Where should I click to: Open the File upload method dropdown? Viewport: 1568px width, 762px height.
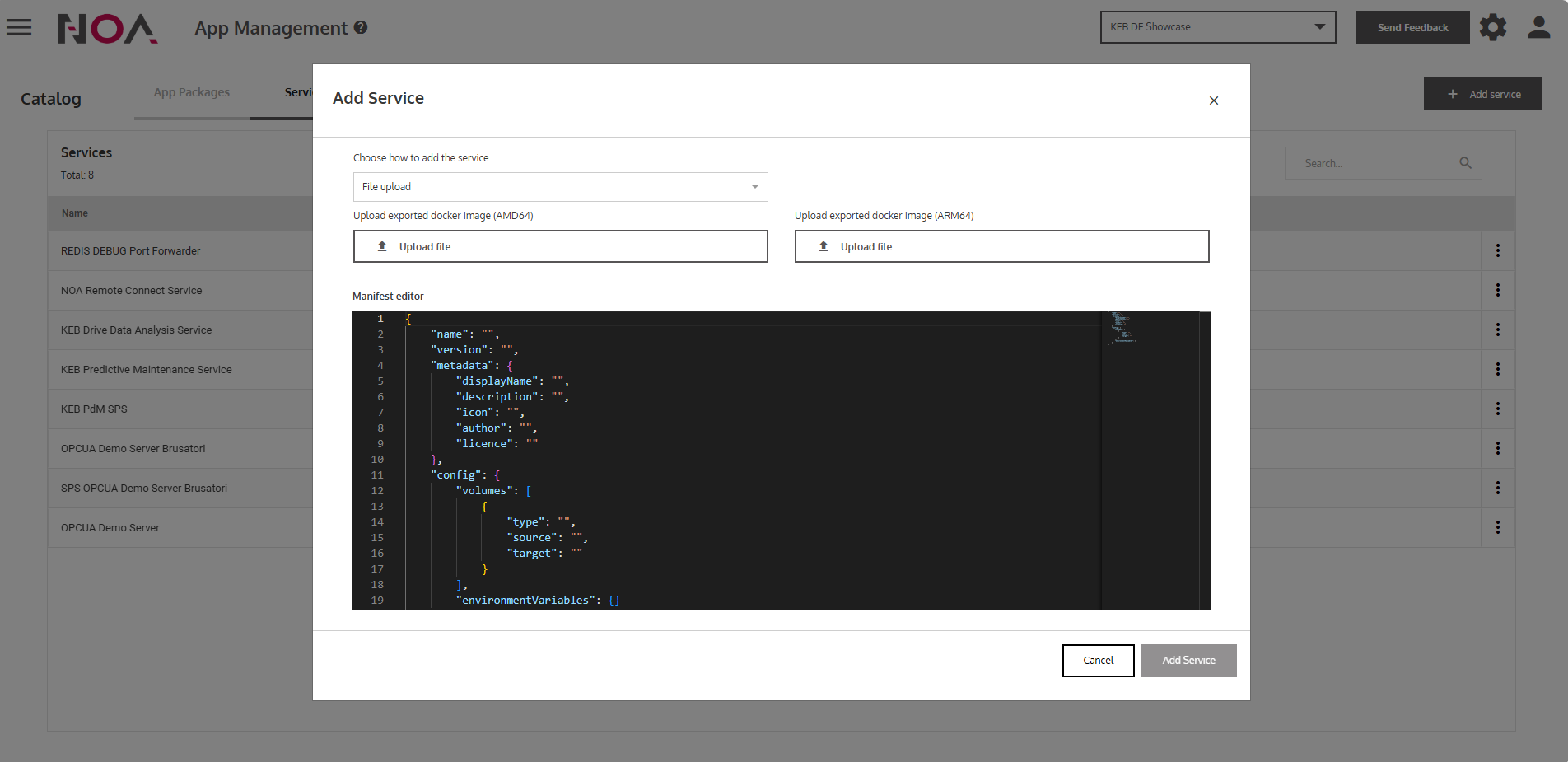coord(560,187)
